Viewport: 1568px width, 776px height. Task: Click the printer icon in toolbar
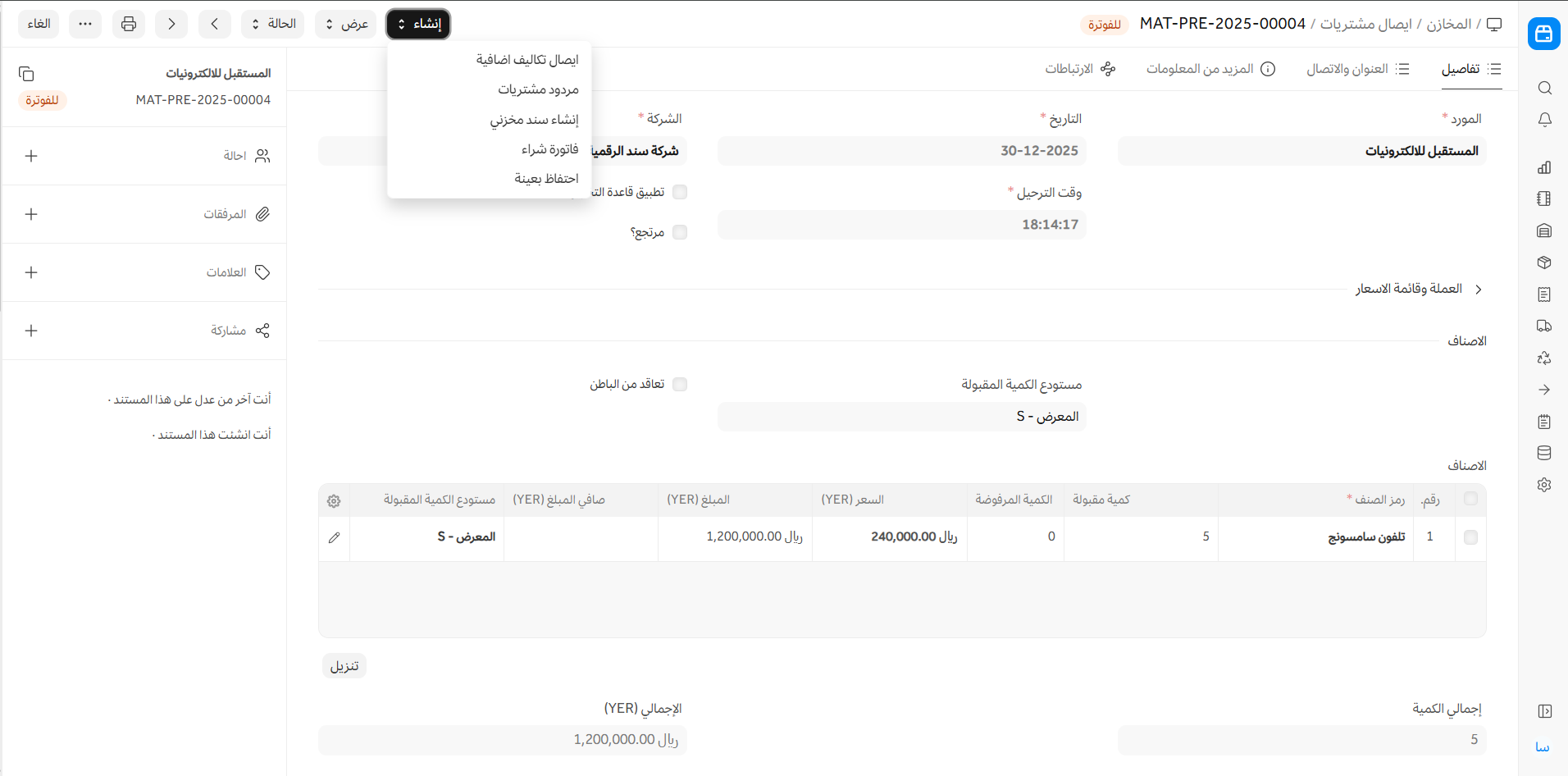point(129,24)
